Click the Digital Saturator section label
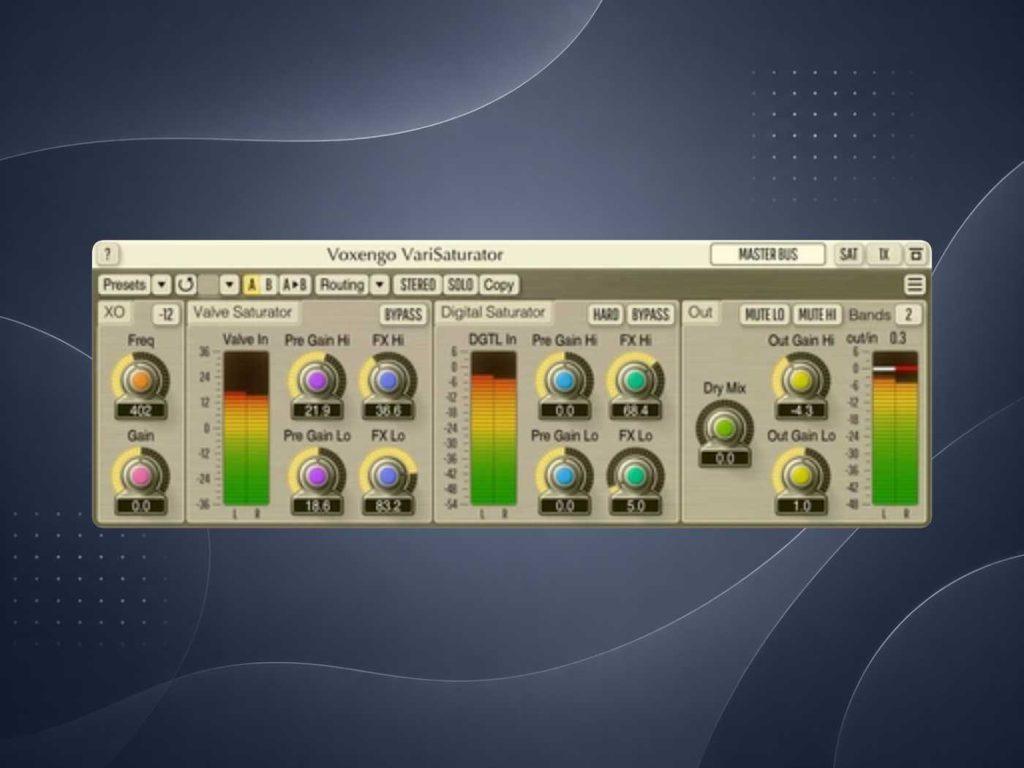This screenshot has height=768, width=1024. tap(493, 312)
